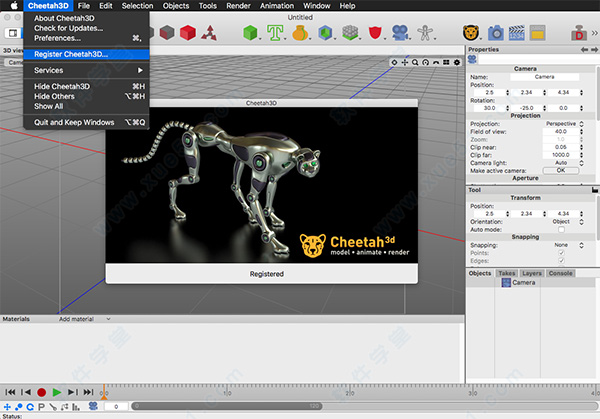Select Register Cheetah3D menu entry
The height and width of the screenshot is (419, 600).
pyautogui.click(x=86, y=54)
